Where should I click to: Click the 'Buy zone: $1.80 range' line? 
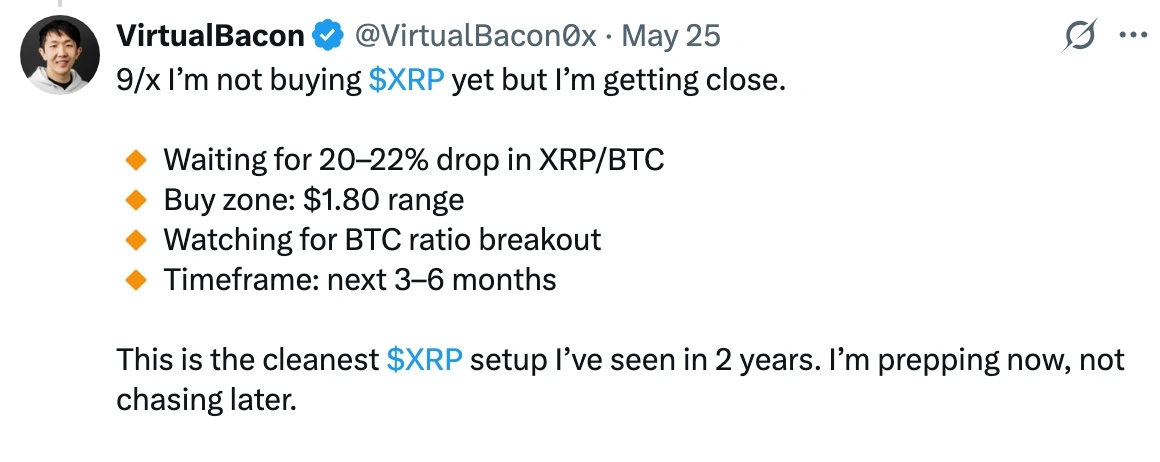point(314,200)
